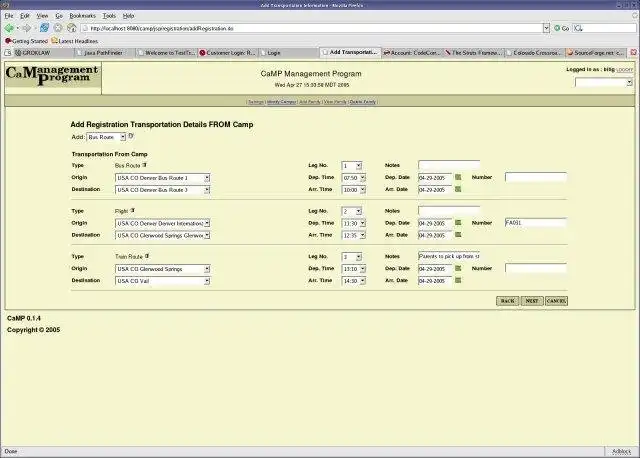Click the Bus Route Number input field

coord(536,177)
